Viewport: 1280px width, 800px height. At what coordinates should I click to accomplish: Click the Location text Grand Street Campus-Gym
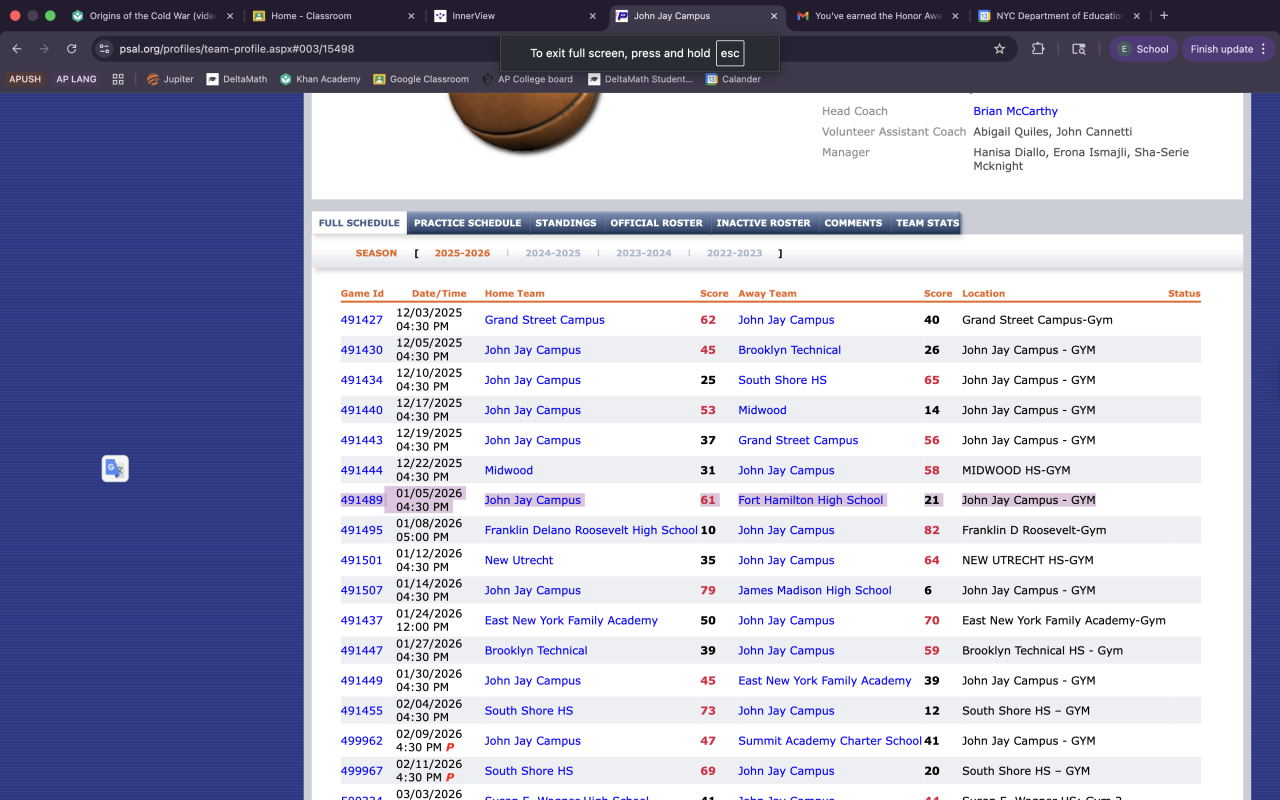pos(1037,320)
